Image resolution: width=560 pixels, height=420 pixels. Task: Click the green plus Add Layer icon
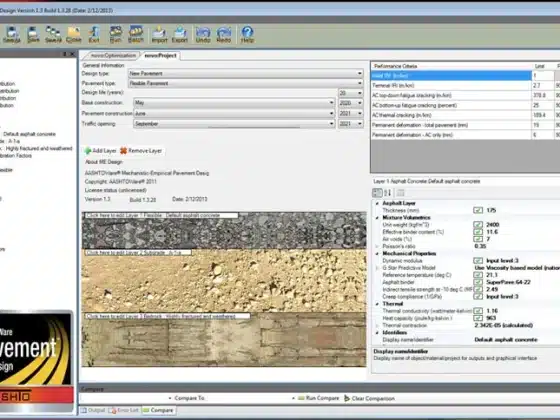pos(88,151)
